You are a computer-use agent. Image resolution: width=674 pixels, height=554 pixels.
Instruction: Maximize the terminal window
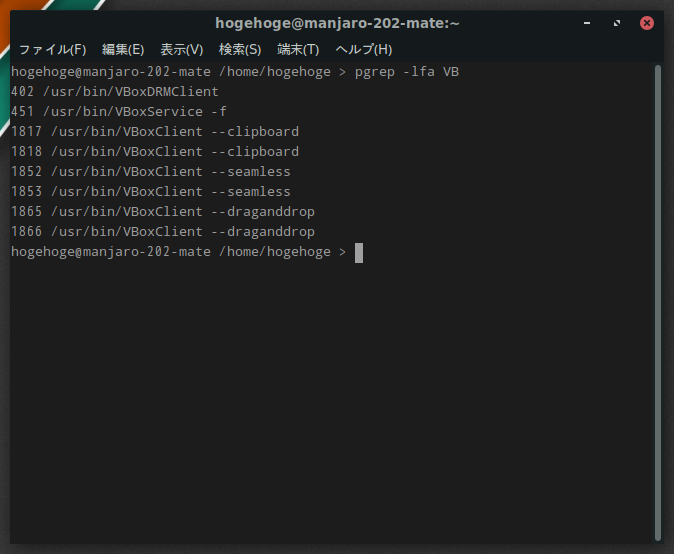tap(617, 23)
